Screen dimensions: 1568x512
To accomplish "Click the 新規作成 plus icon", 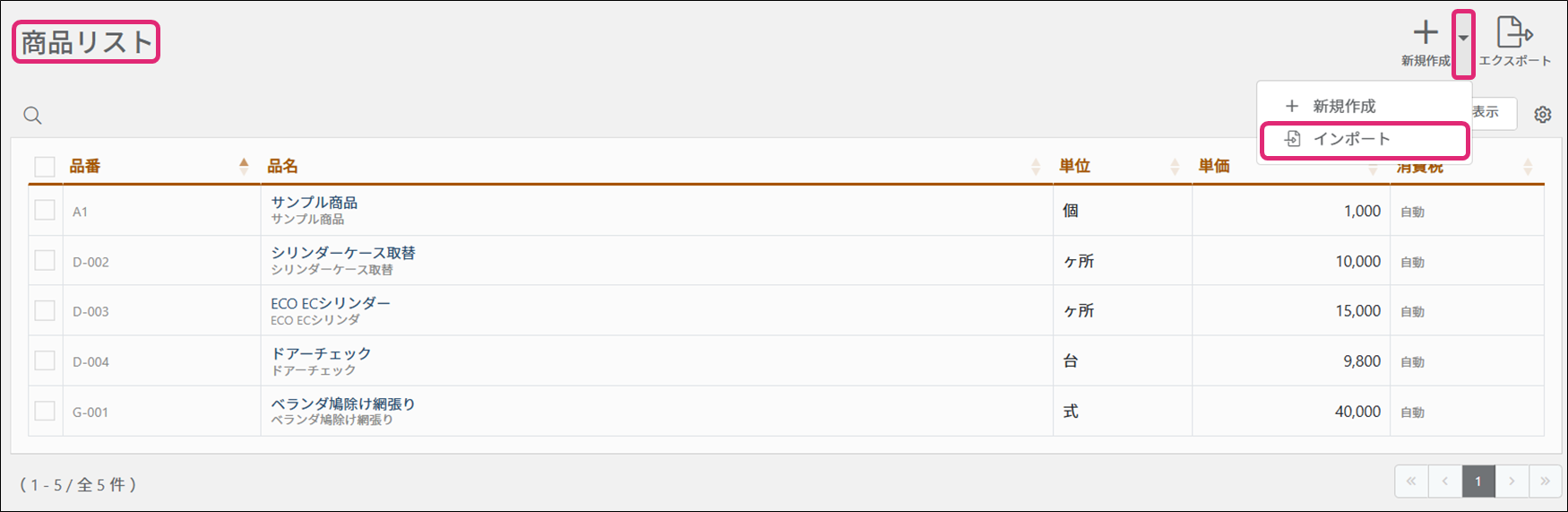I will click(1425, 33).
